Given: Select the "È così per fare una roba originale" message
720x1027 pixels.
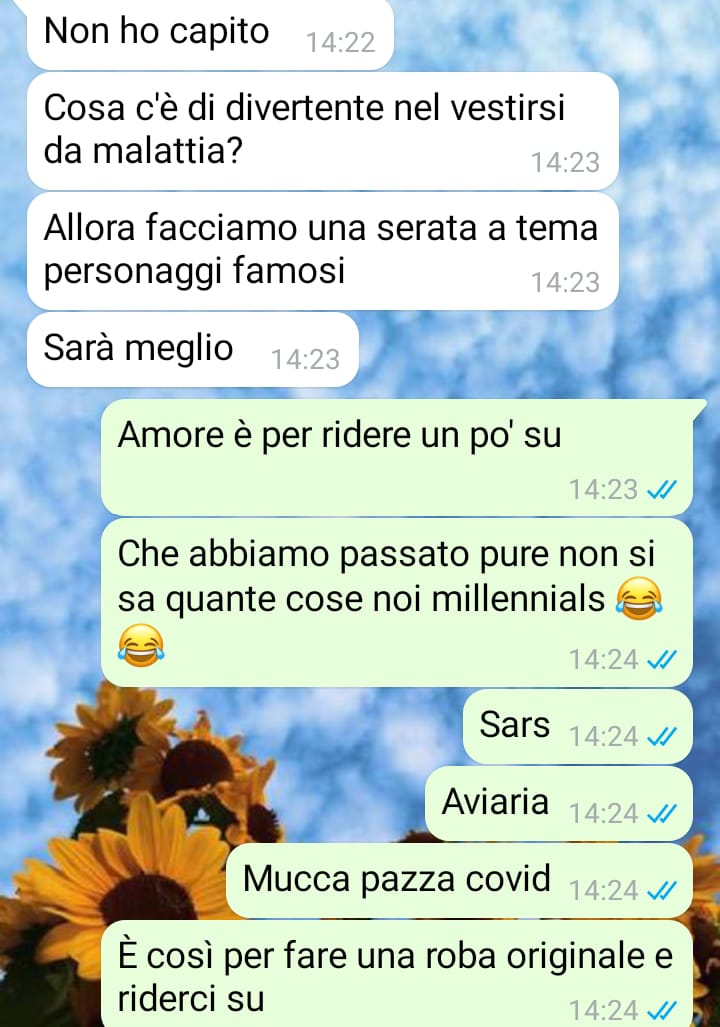Looking at the screenshot, I should point(397,974).
